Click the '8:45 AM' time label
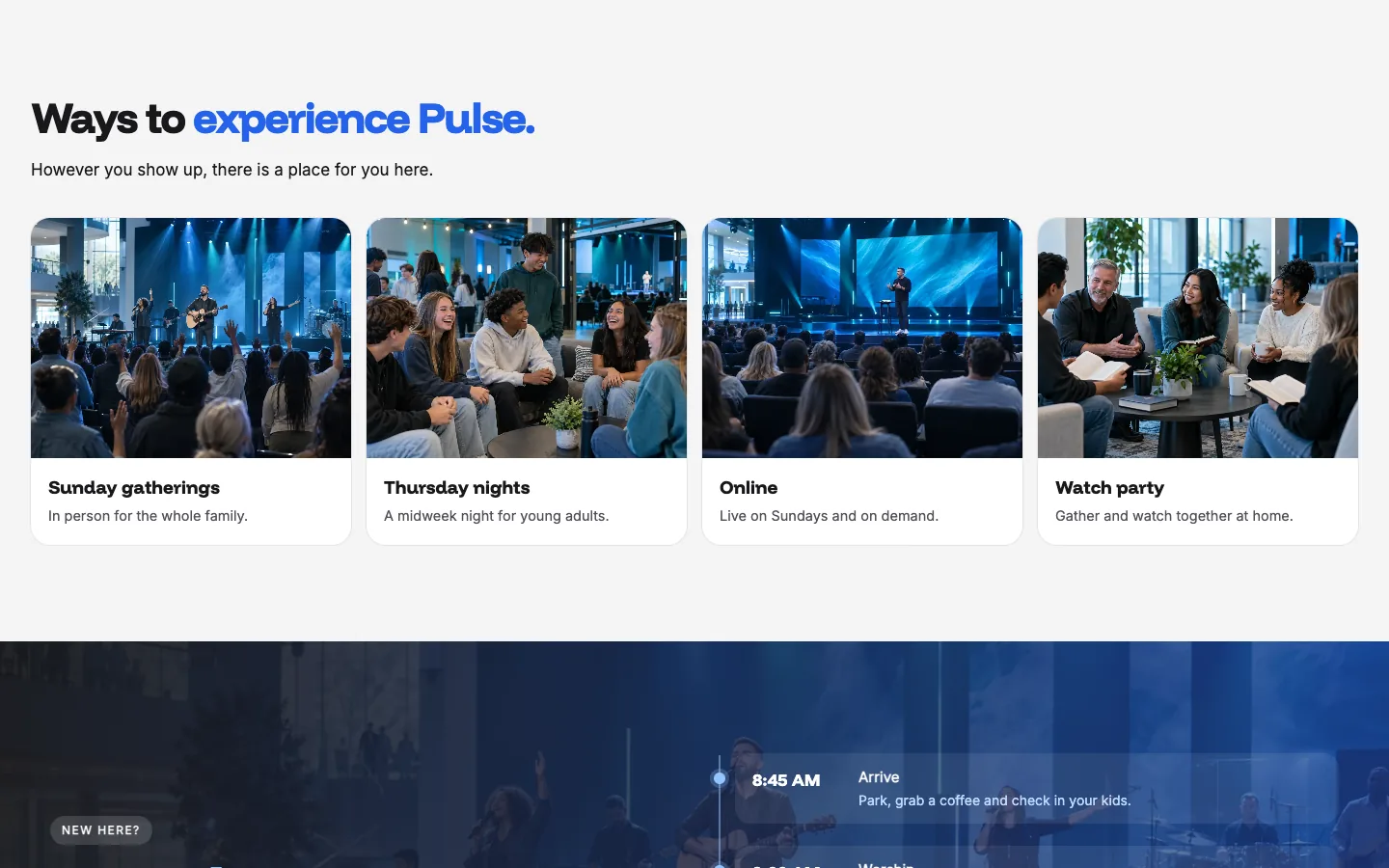 [x=786, y=780]
